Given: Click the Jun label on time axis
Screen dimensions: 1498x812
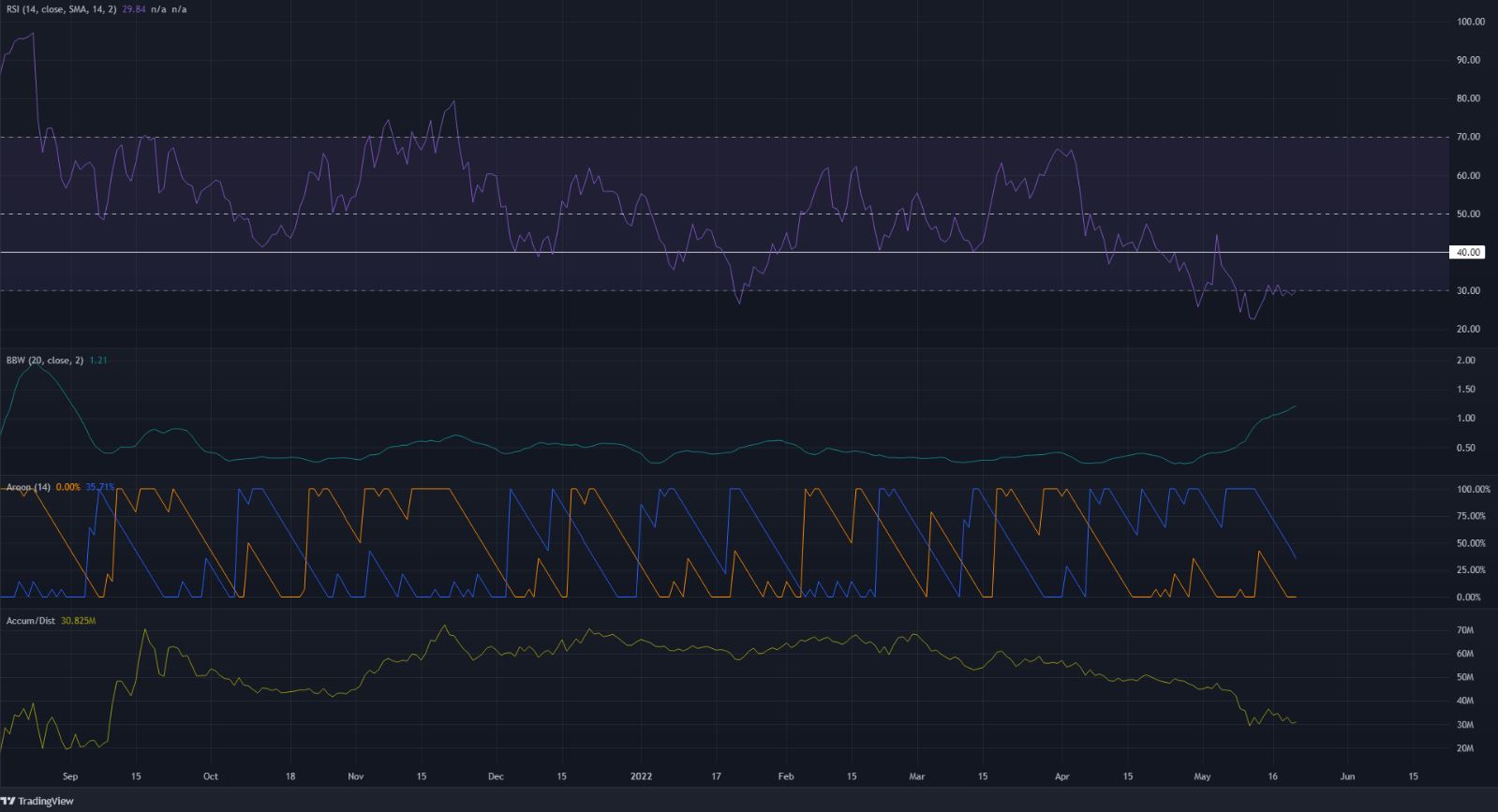Looking at the screenshot, I should pyautogui.click(x=1347, y=776).
